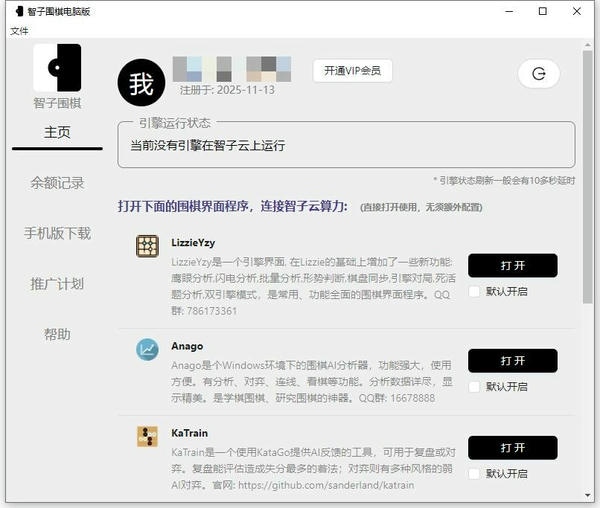Switch to the 主页 tab
This screenshot has width=600, height=508.
pyautogui.click(x=57, y=132)
